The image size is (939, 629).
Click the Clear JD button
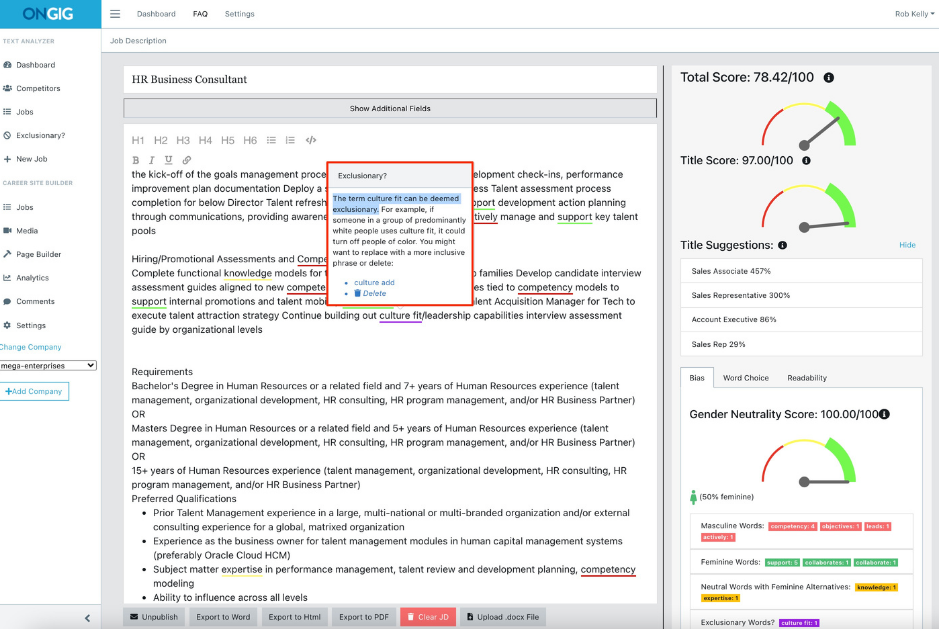(x=428, y=617)
